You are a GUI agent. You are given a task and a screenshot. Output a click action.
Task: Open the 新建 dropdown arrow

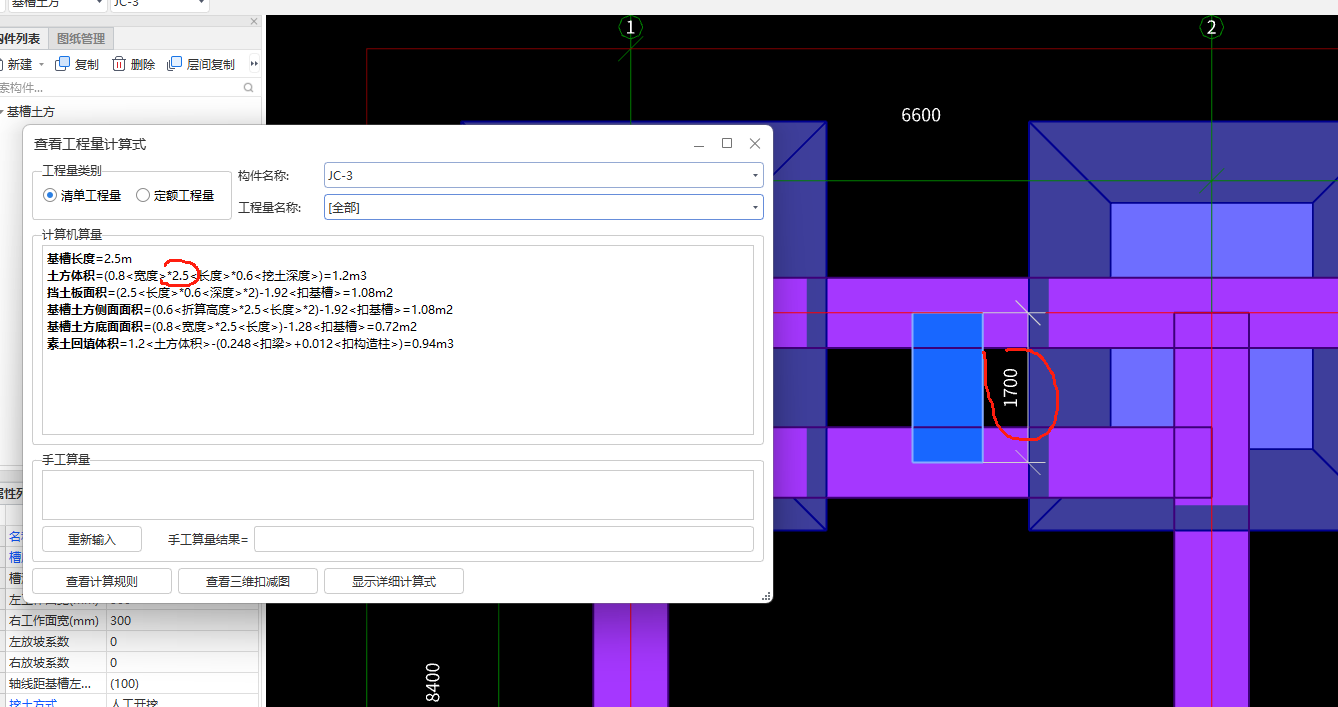pos(41,64)
